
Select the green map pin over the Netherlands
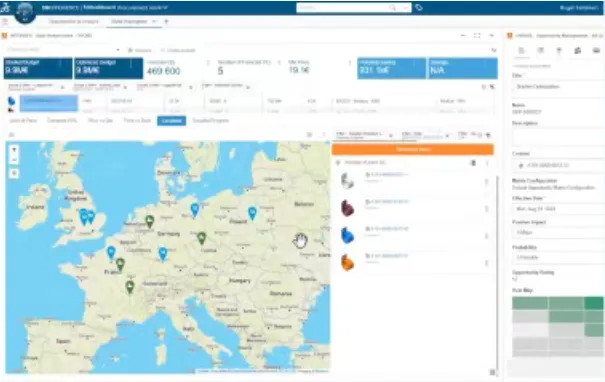[x=150, y=221]
